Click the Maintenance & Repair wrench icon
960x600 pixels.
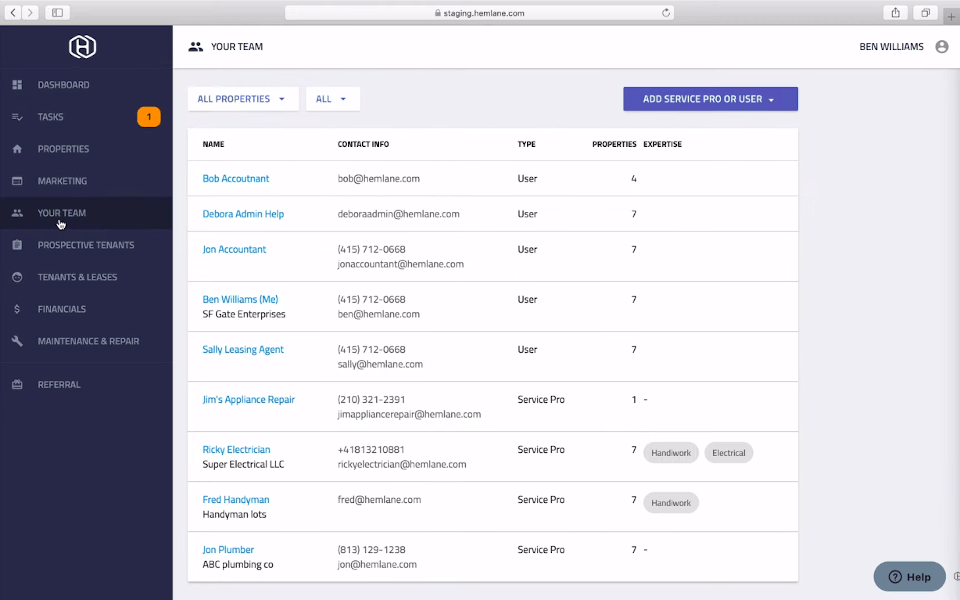pyautogui.click(x=17, y=341)
